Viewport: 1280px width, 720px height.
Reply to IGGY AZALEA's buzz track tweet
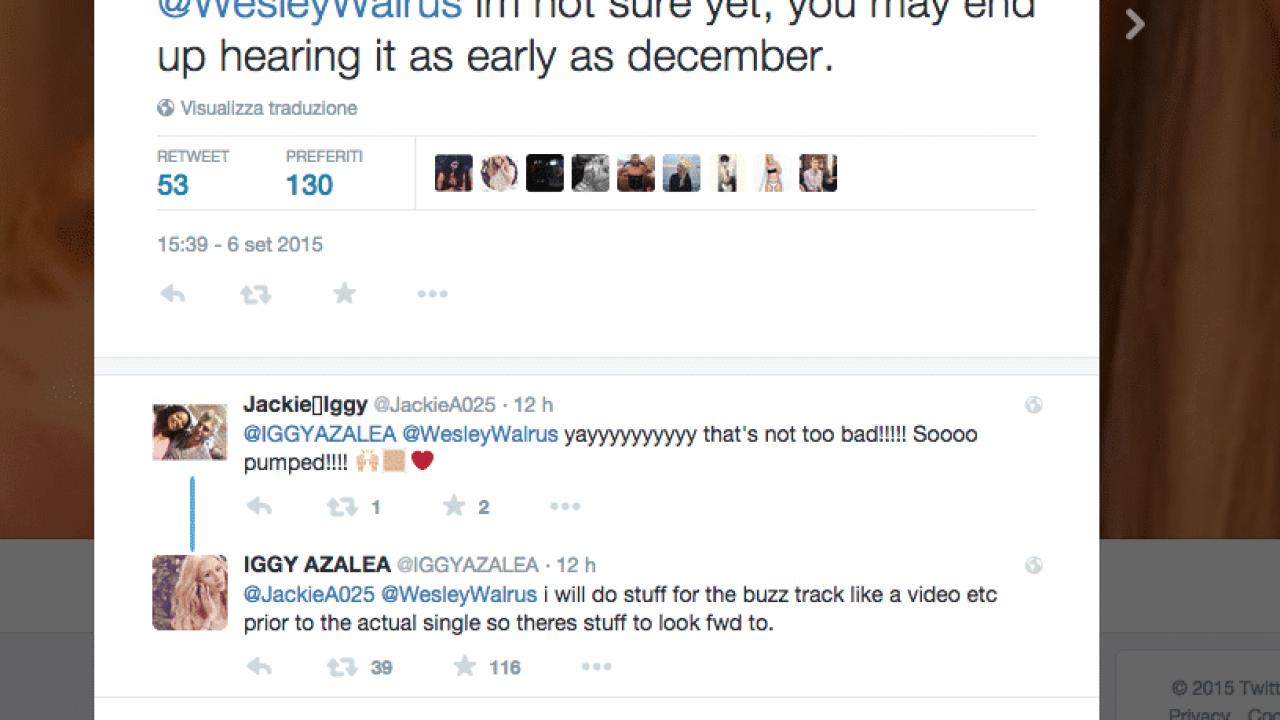(259, 667)
